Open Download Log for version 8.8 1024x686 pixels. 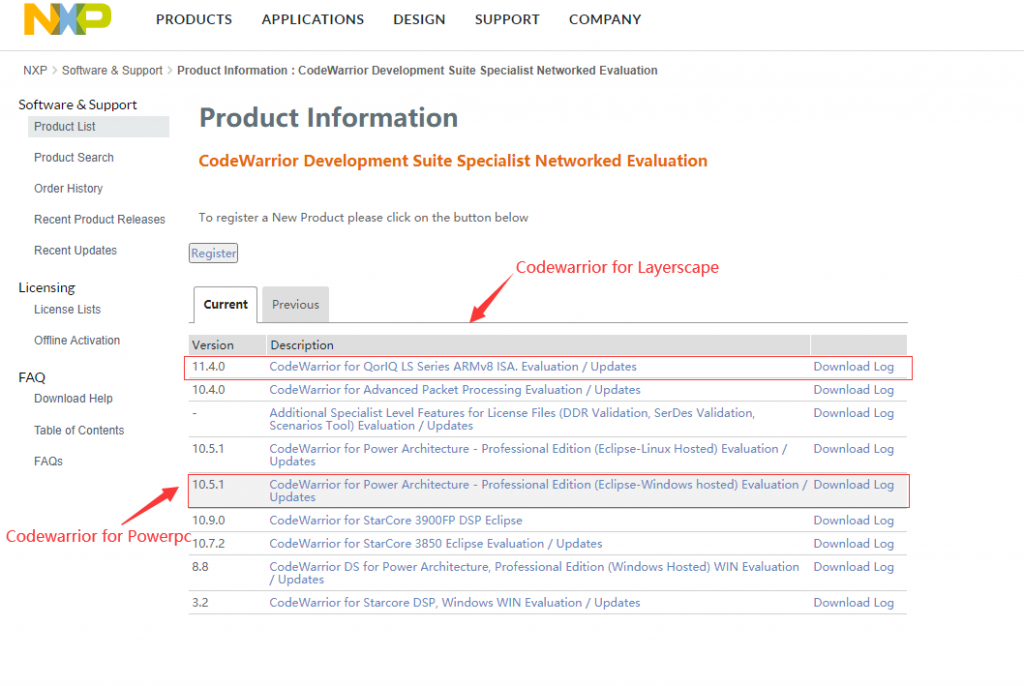pos(854,567)
